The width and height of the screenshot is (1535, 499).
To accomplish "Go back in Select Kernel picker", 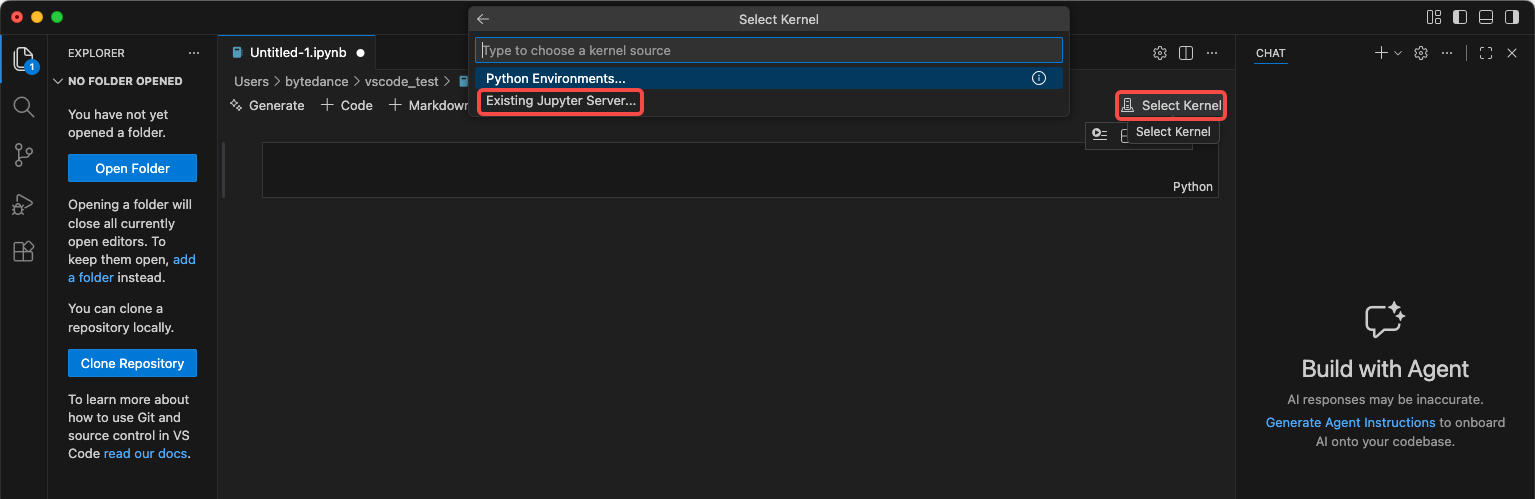I will [483, 19].
